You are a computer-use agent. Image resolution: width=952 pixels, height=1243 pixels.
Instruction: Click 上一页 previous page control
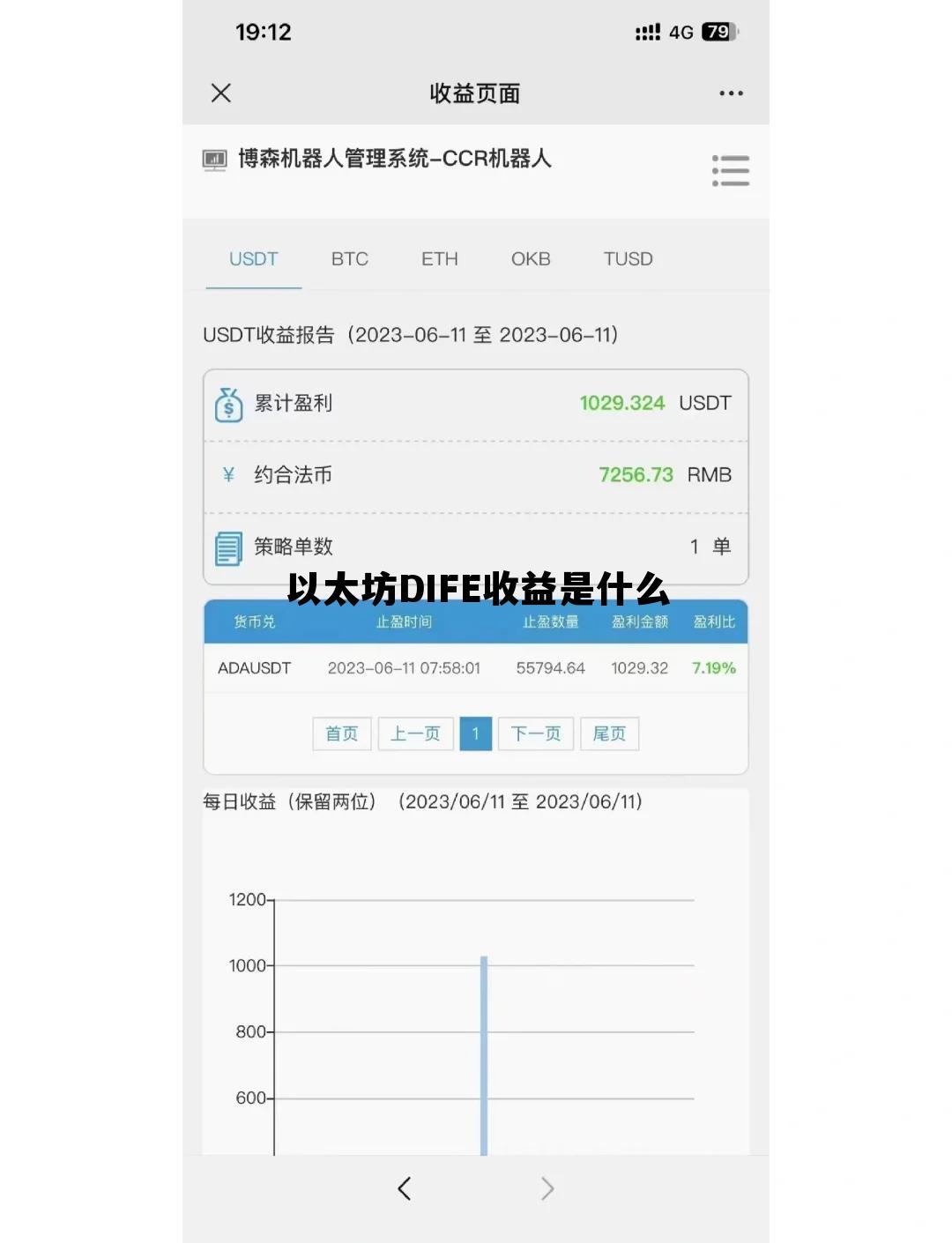click(415, 733)
